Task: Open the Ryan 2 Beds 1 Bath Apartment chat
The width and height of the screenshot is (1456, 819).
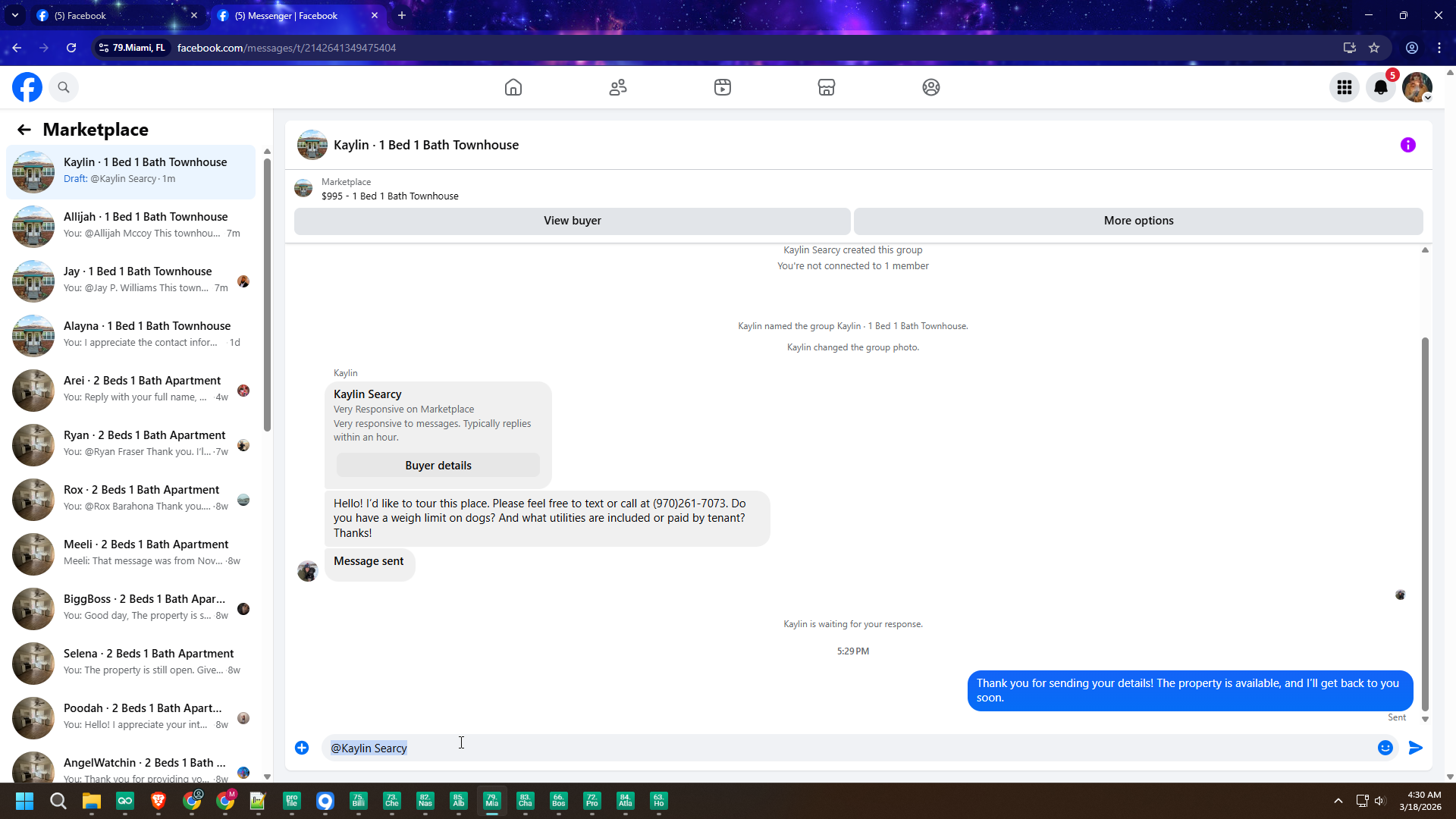Action: (x=130, y=444)
